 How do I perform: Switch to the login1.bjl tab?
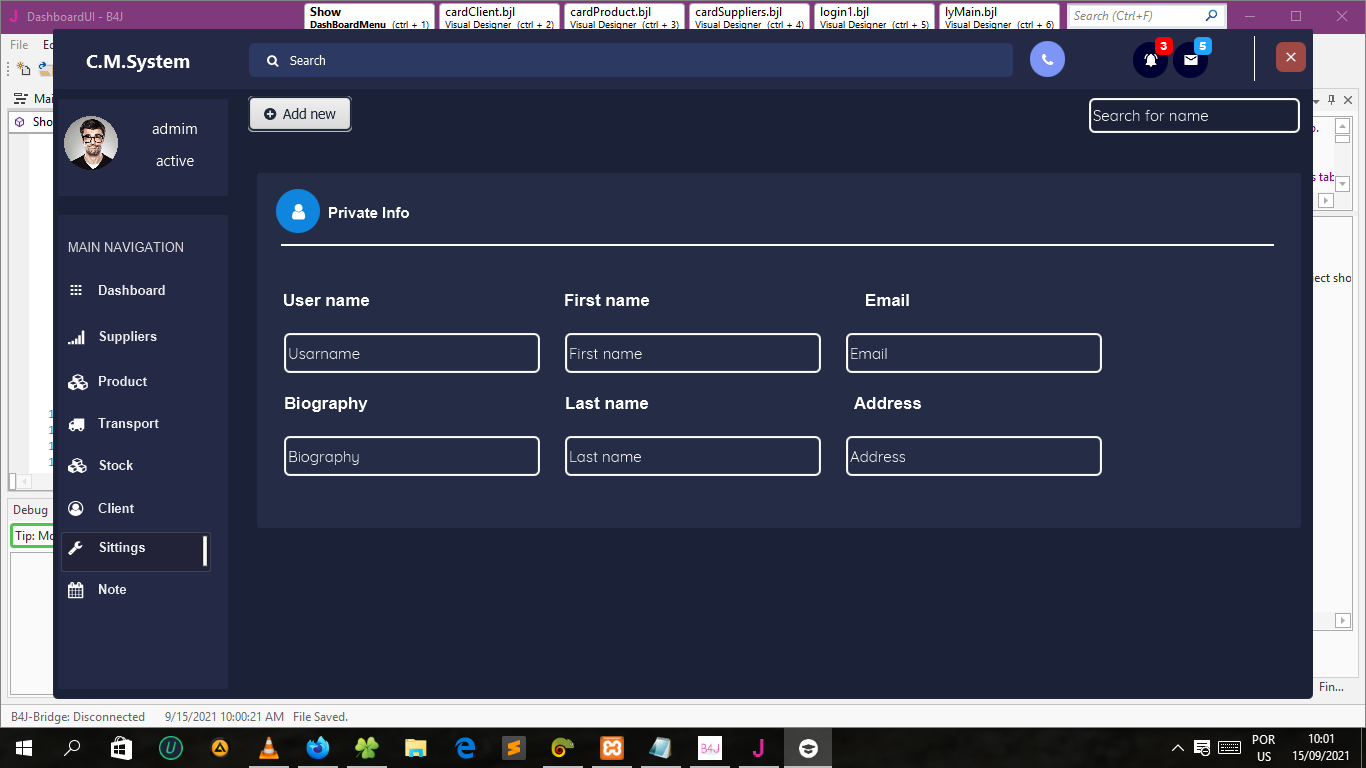pyautogui.click(x=875, y=17)
